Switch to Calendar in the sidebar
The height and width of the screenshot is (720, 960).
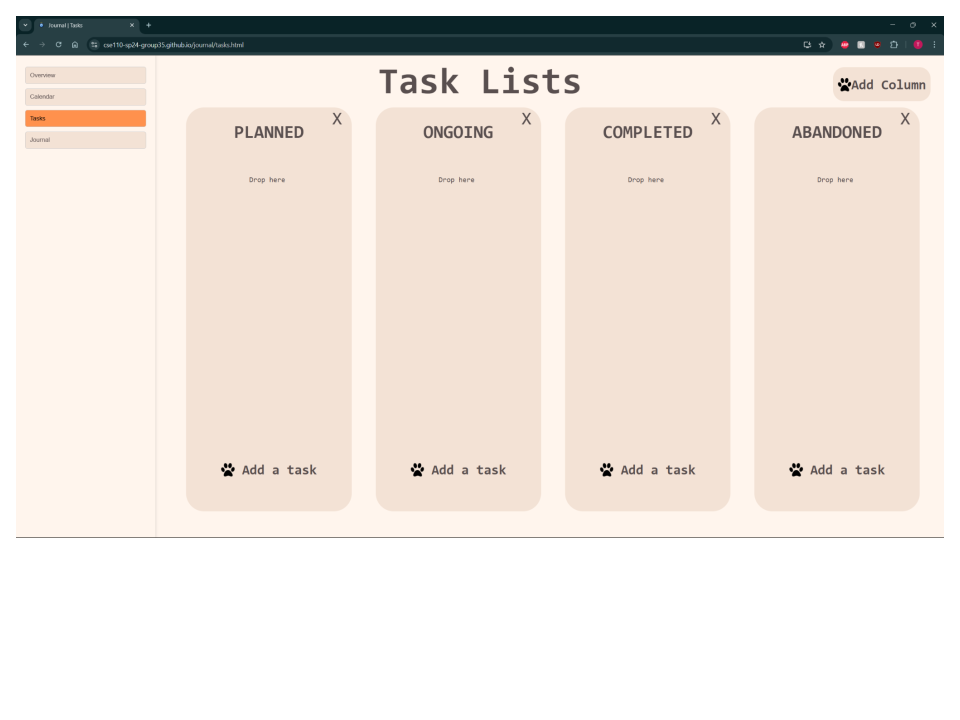[x=85, y=96]
